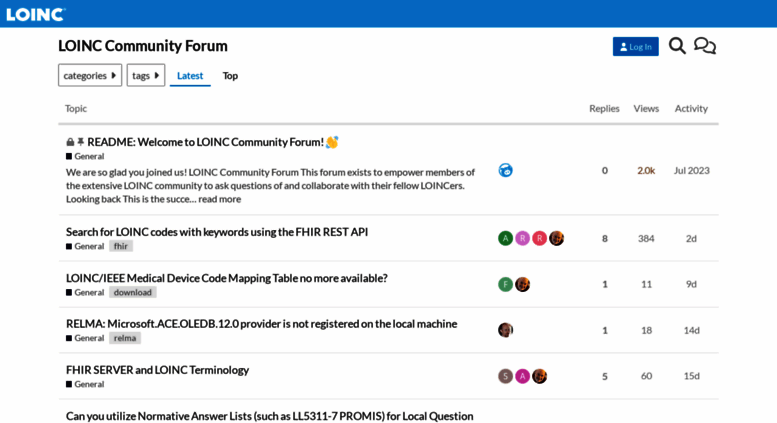Screen dimensions: 777x423
Task: Open green F avatar on LOINC/IEEE row
Action: (x=505, y=284)
